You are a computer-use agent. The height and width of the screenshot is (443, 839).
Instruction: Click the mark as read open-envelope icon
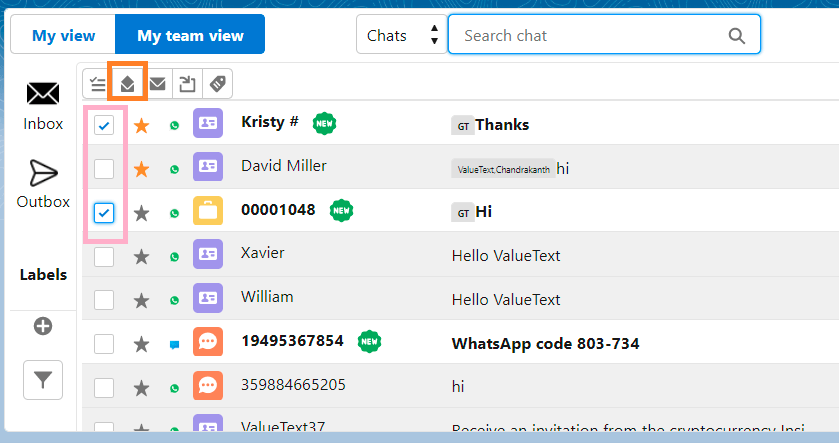[128, 84]
